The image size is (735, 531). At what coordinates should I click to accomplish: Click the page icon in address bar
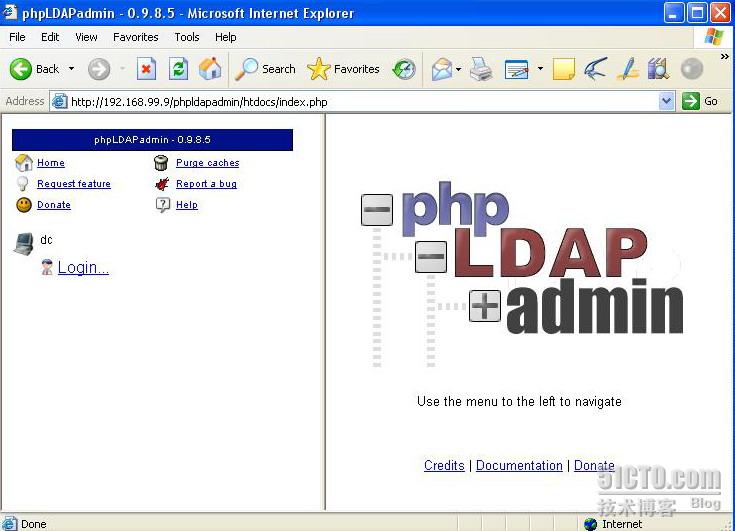coord(60,101)
